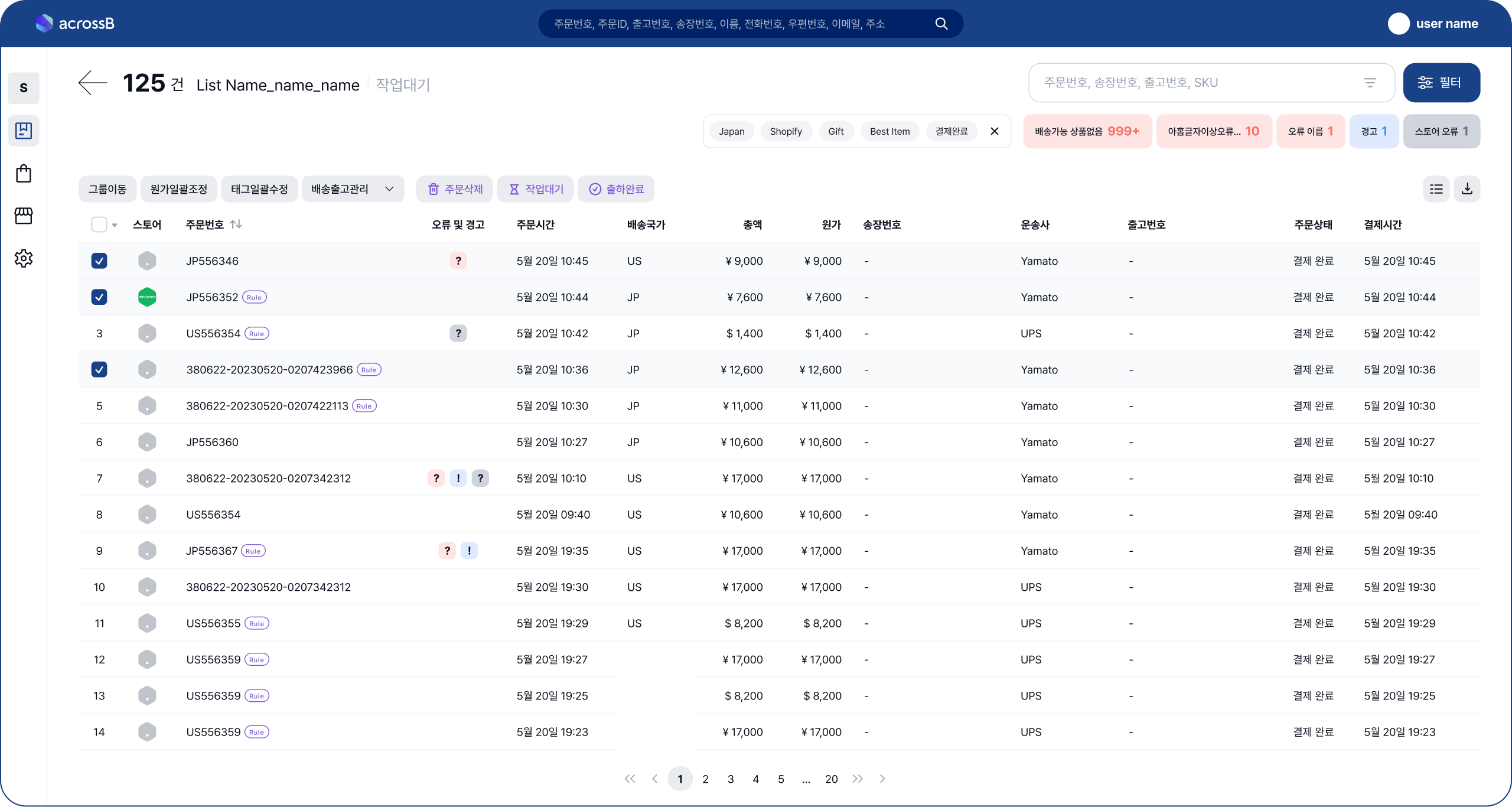Select the 배송가능 상품없음 999+ error tab
The height and width of the screenshot is (807, 1512).
[1087, 131]
